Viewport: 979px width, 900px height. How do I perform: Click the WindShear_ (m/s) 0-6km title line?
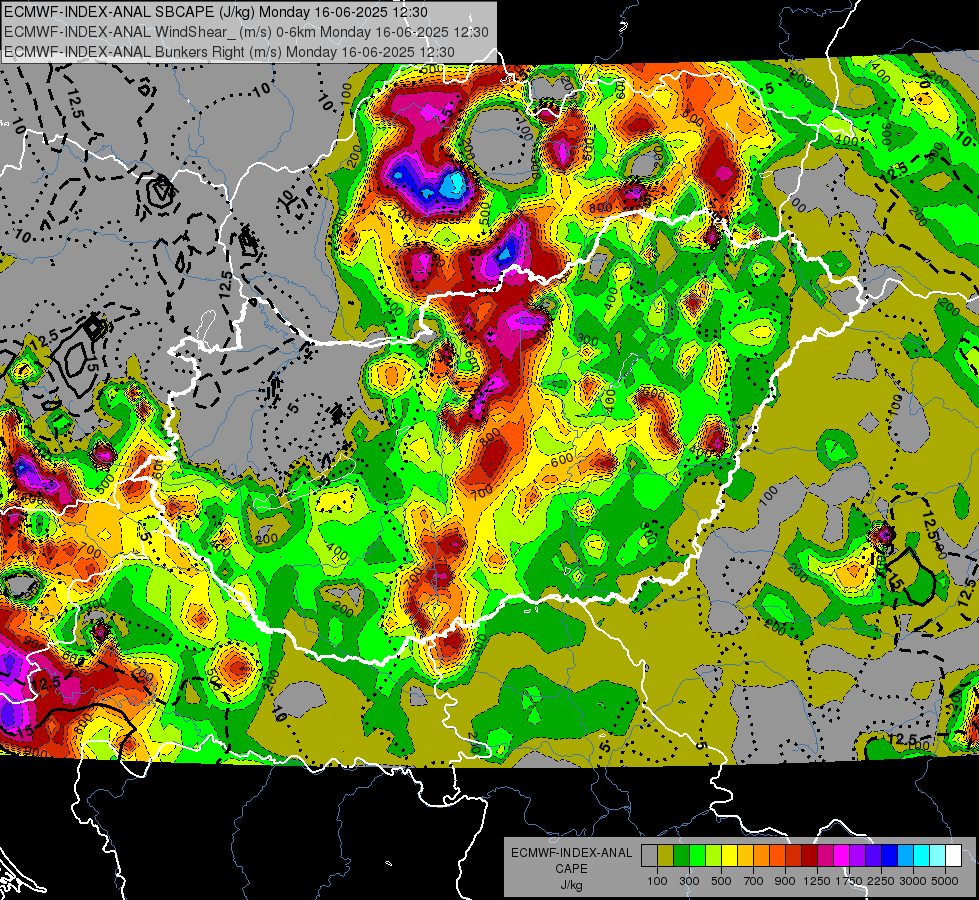tap(246, 32)
